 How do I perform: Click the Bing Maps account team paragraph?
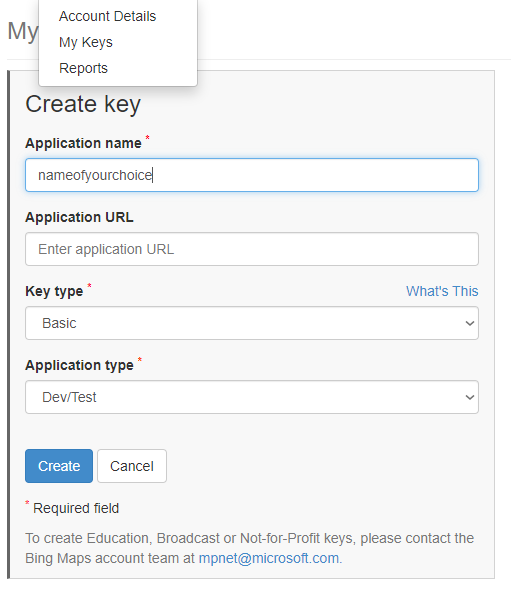(250, 548)
